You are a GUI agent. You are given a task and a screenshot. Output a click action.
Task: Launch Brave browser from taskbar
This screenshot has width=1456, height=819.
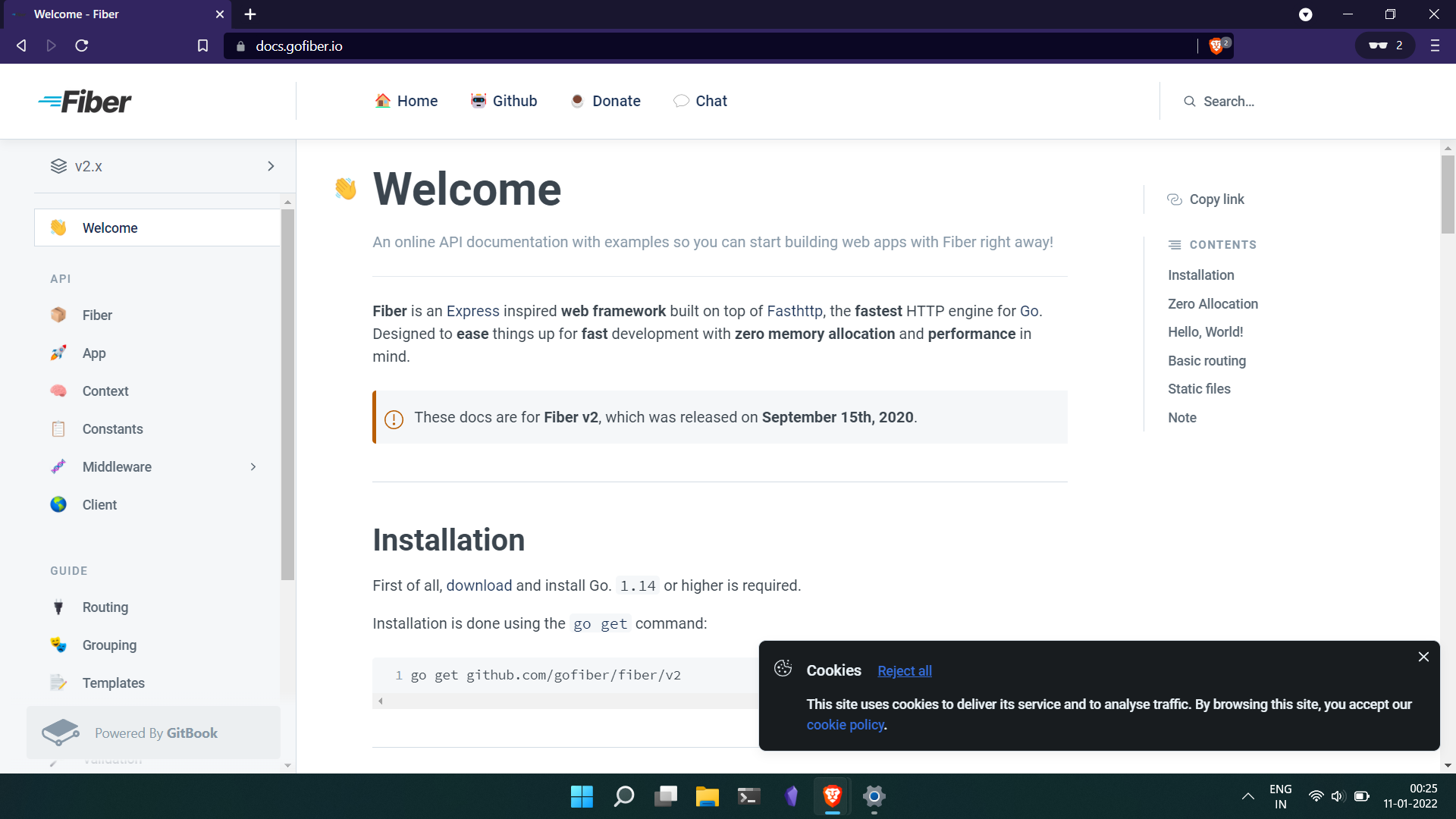click(831, 796)
